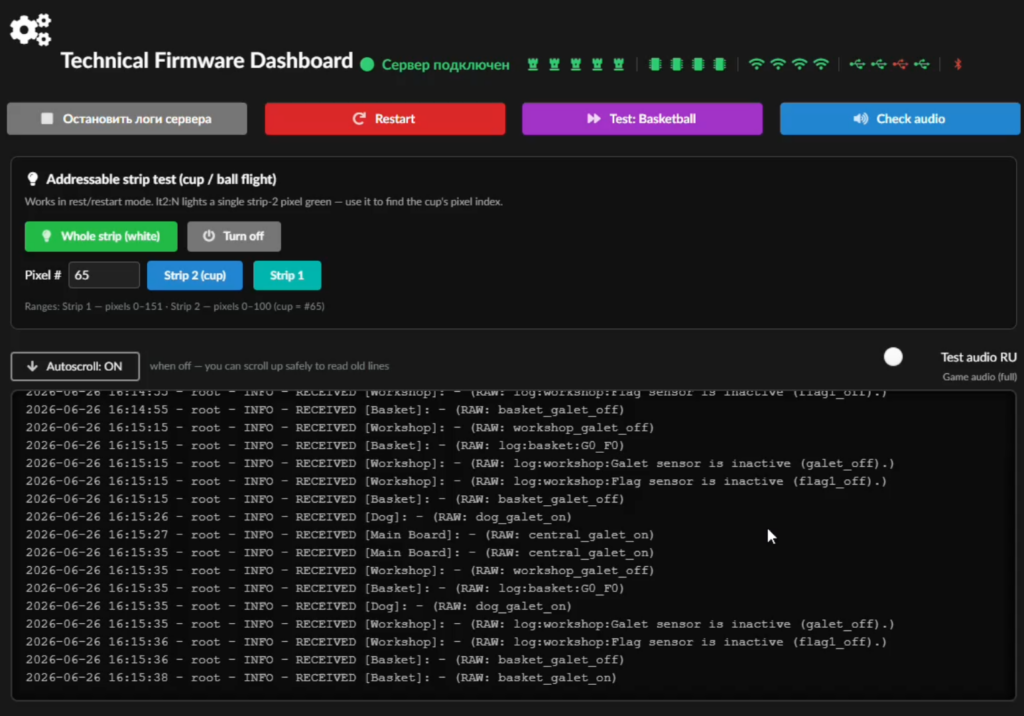
Task: Click 16:15:35 log:basket:G0_F0 log line
Action: 325,588
